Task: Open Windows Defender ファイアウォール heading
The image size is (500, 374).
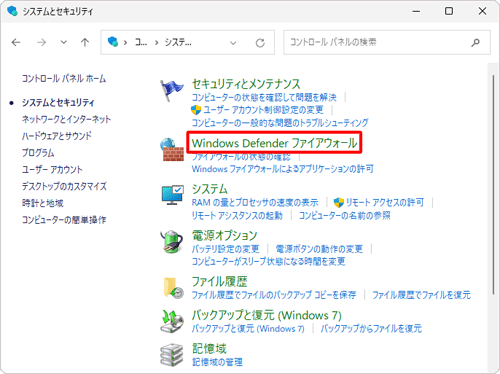Action: click(275, 143)
